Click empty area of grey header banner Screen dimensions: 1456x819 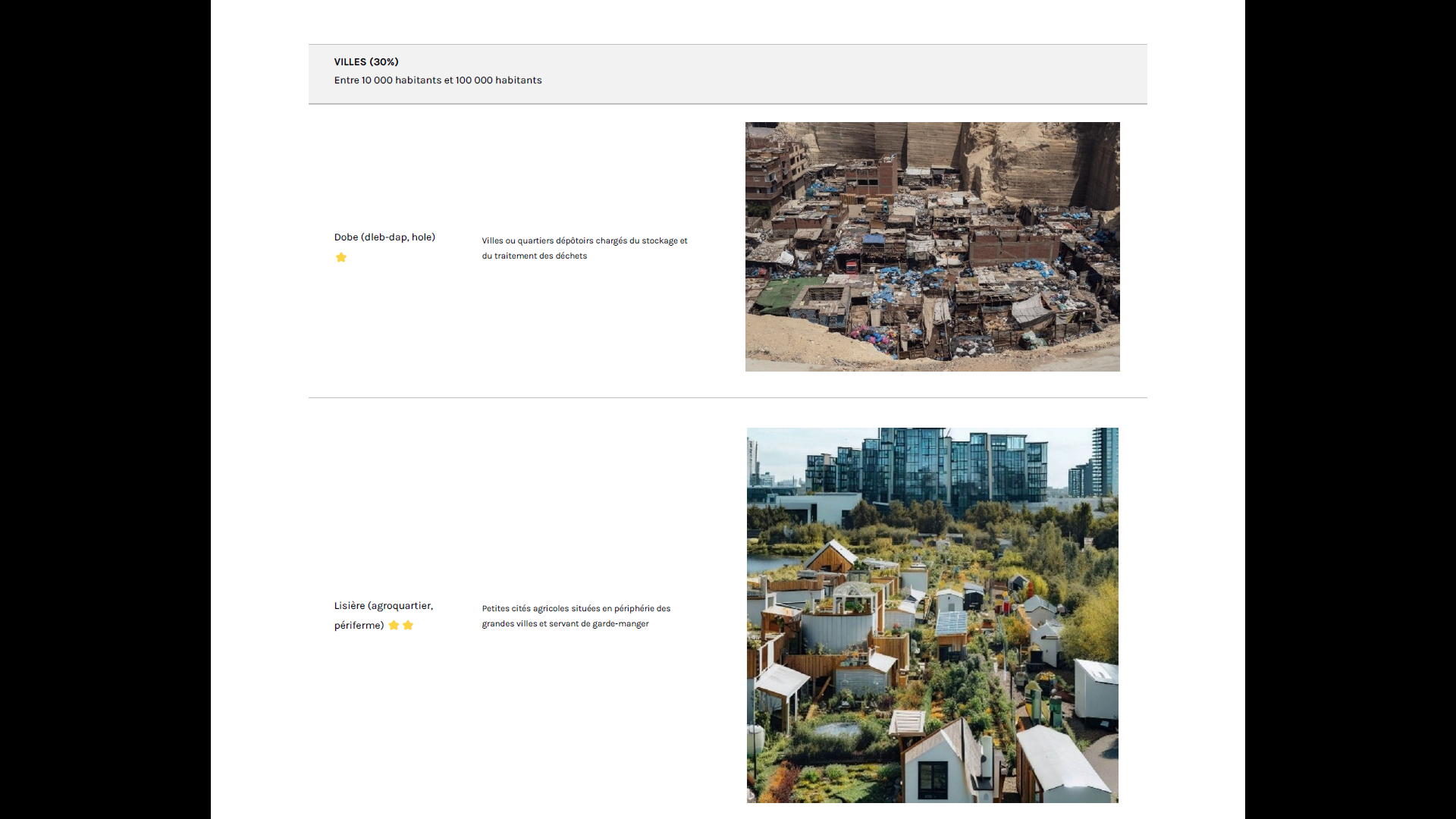tap(834, 74)
